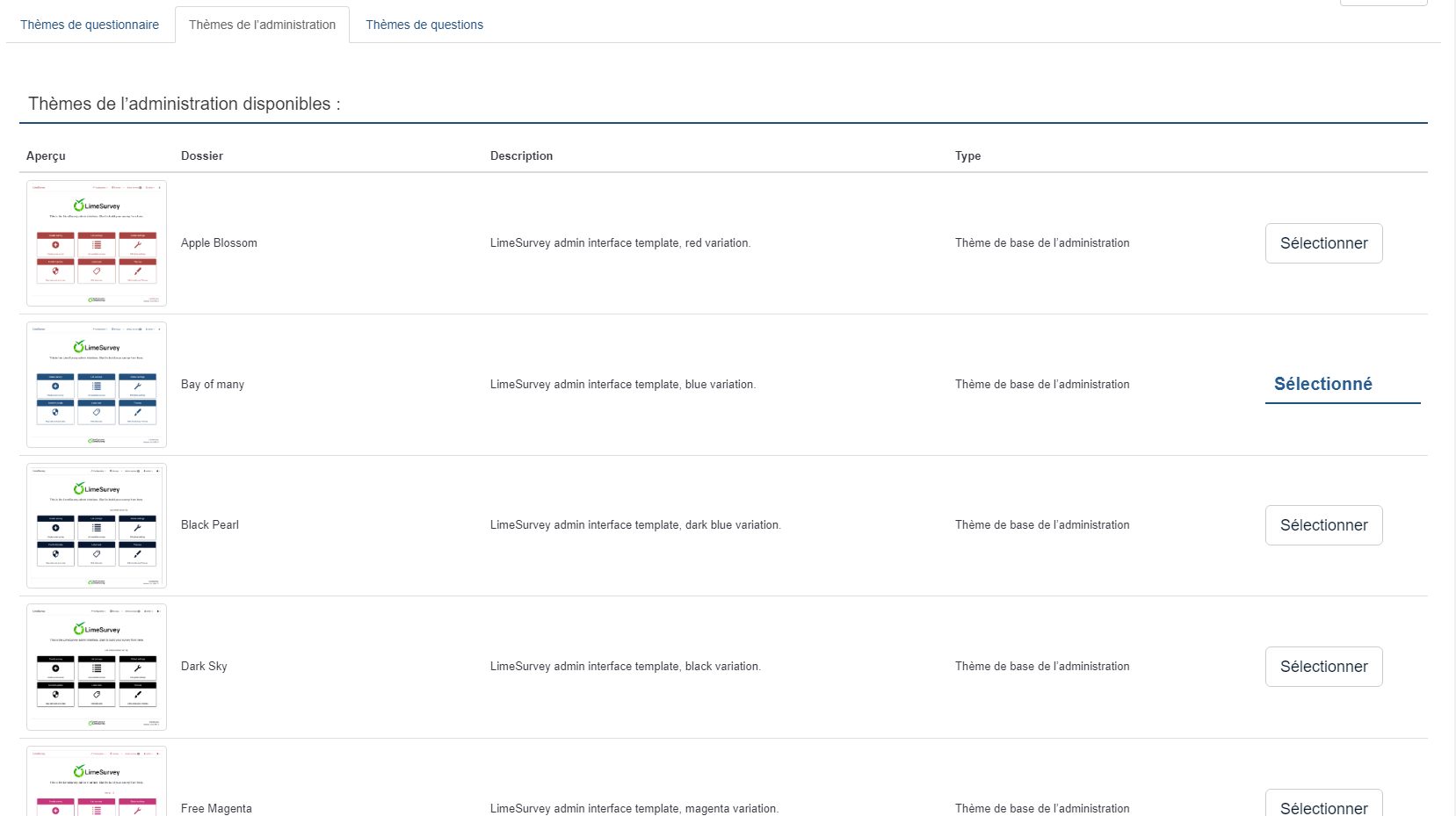Select the Free Magenta theme
This screenshot has height=816, width=1456.
tap(1323, 805)
